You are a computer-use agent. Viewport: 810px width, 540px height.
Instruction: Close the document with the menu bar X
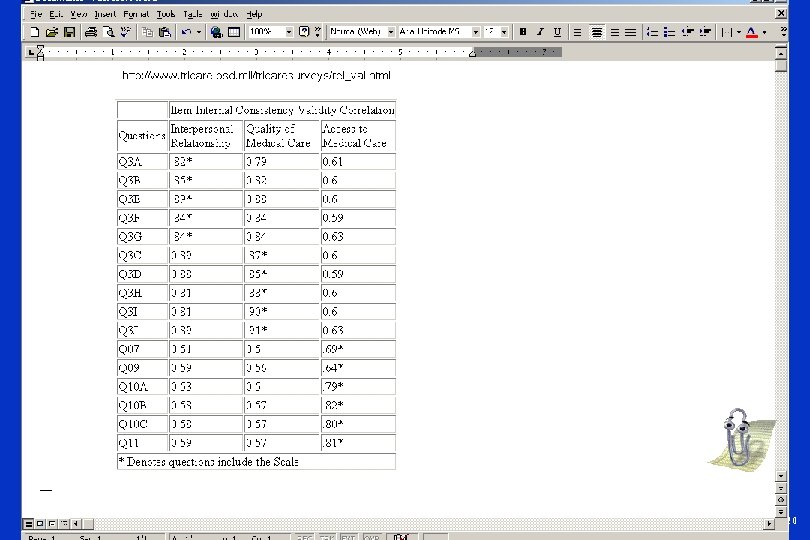pos(781,13)
